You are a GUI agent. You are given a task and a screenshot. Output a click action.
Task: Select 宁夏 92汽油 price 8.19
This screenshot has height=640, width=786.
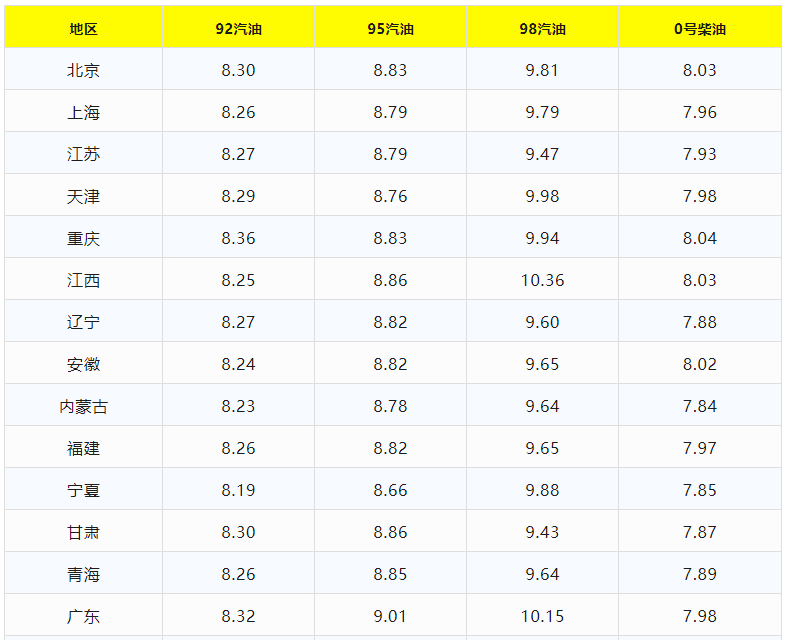tap(238, 491)
